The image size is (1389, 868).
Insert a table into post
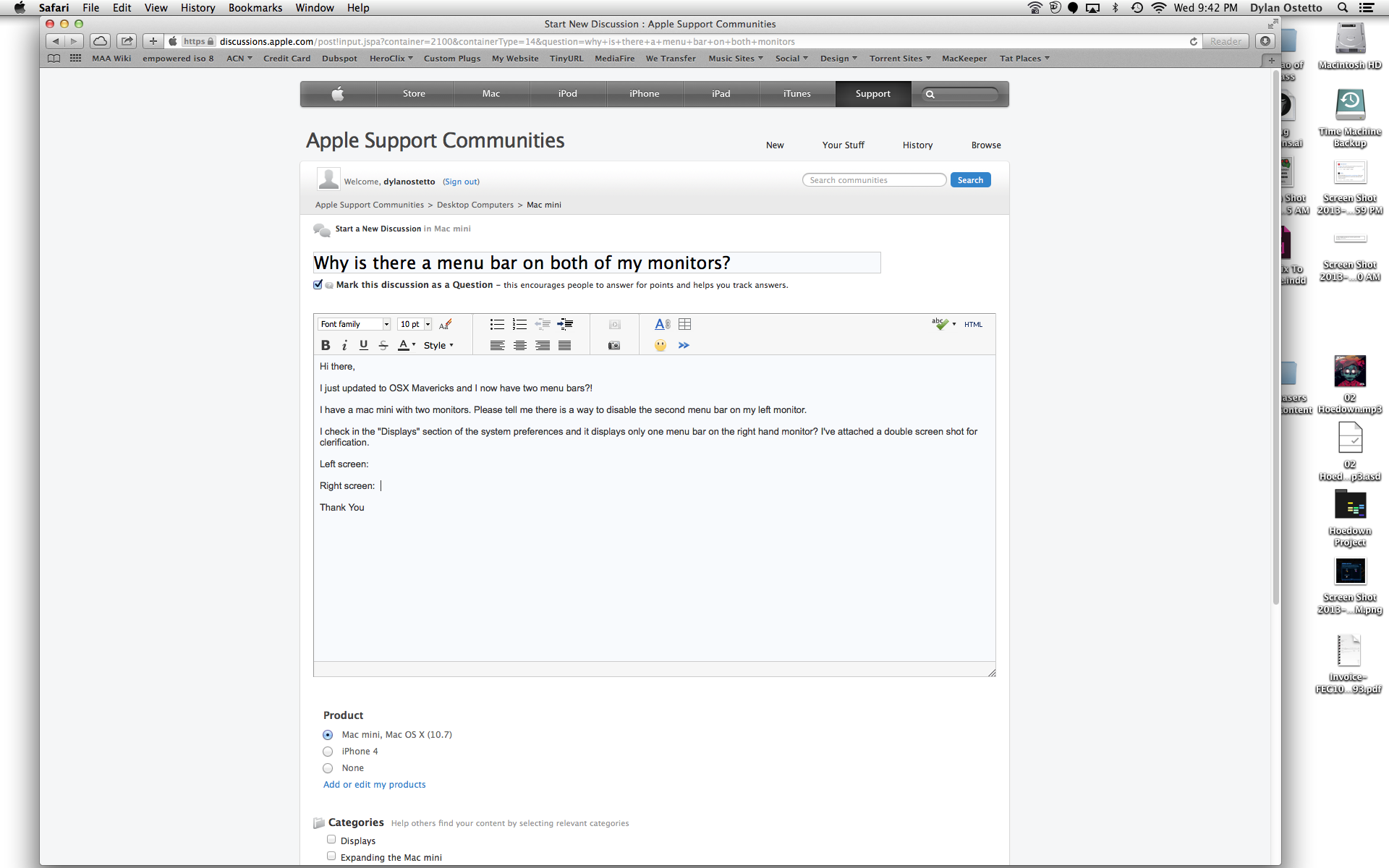[x=684, y=324]
